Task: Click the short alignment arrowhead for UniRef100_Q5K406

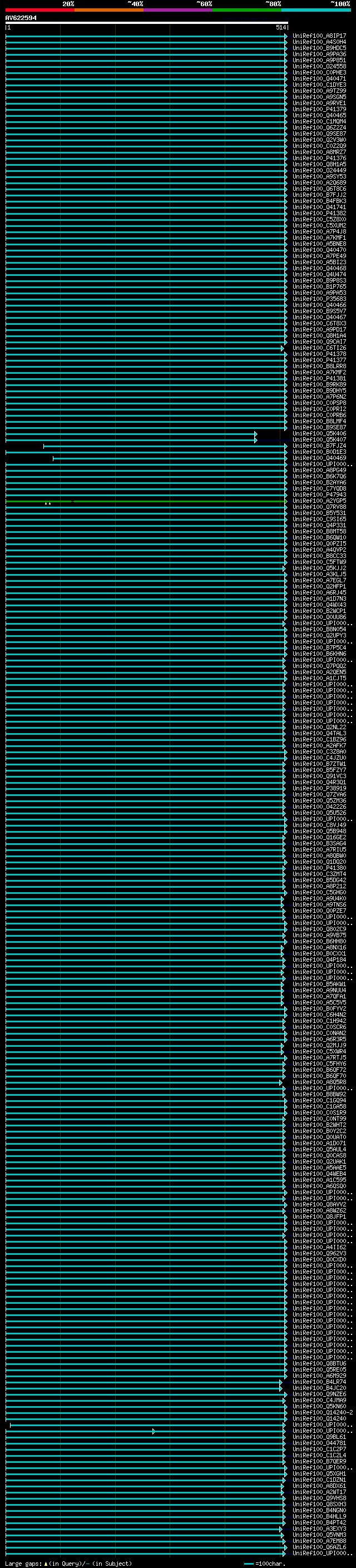Action: coord(255,434)
